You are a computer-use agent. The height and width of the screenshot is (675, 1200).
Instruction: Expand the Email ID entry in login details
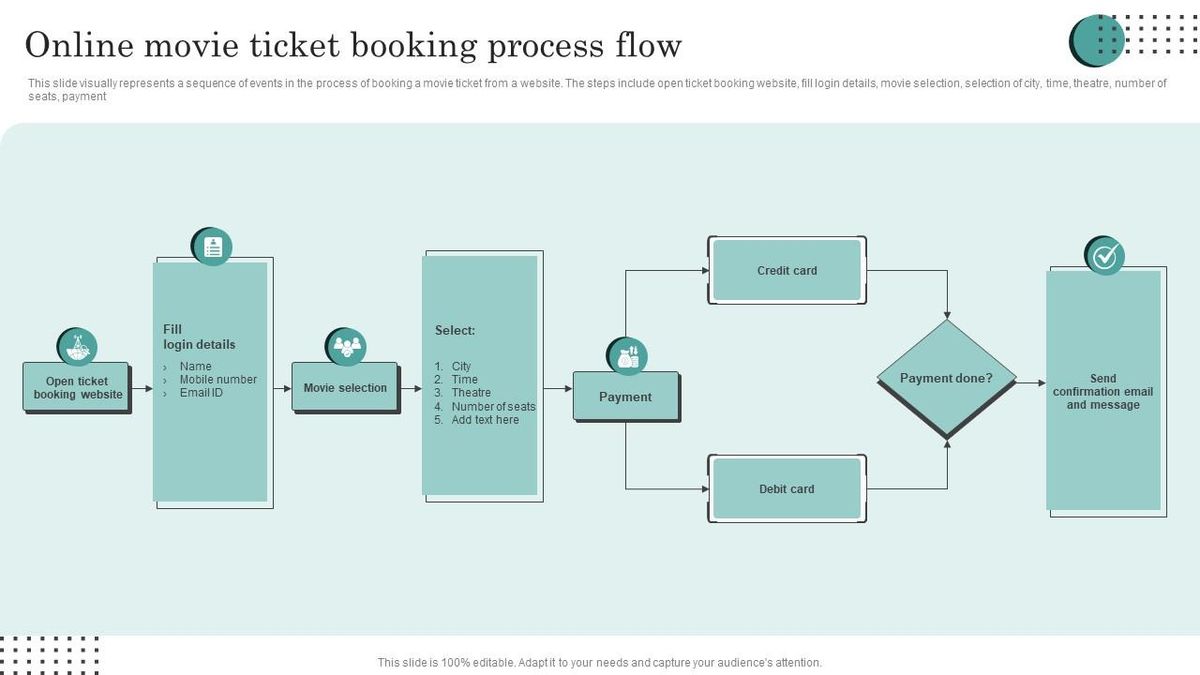click(x=200, y=393)
